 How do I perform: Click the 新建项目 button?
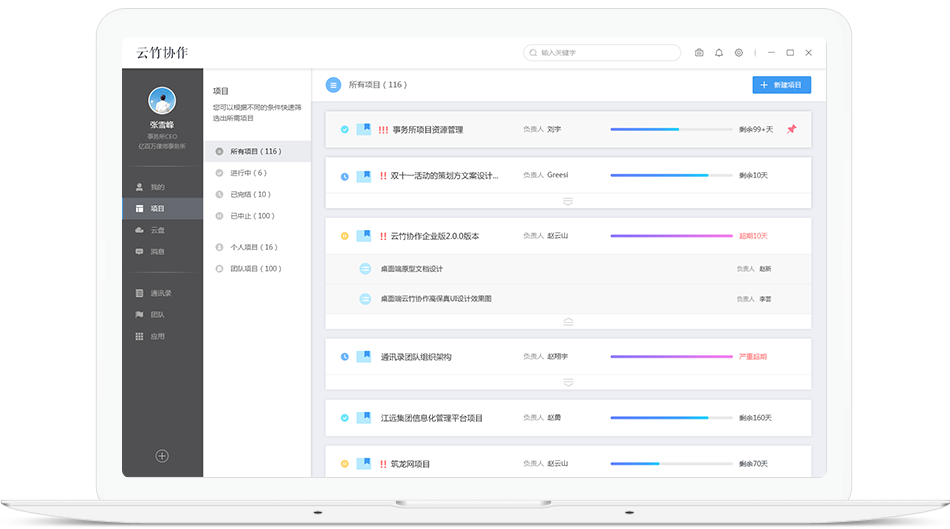781,85
